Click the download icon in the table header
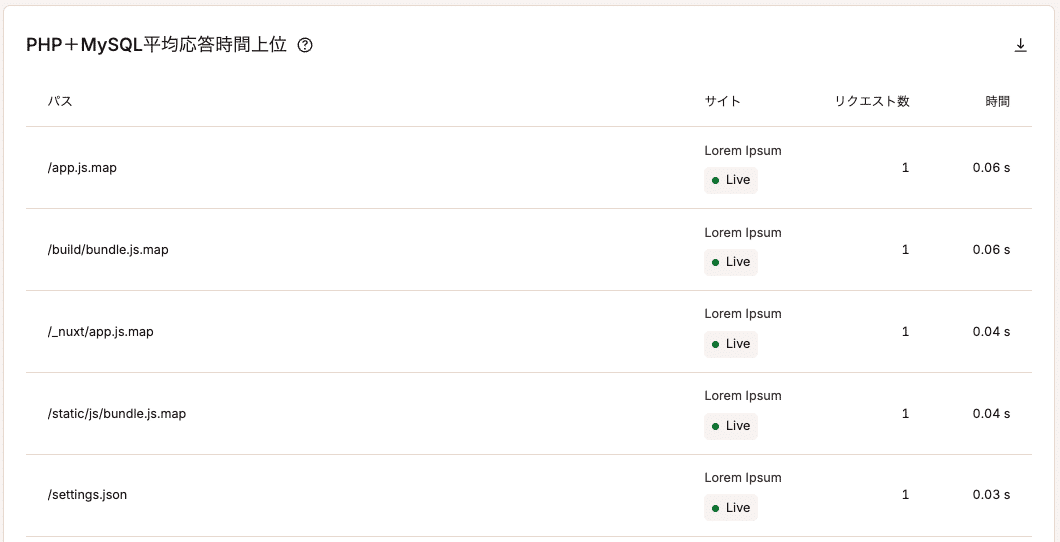1060x542 pixels. 1020,45
